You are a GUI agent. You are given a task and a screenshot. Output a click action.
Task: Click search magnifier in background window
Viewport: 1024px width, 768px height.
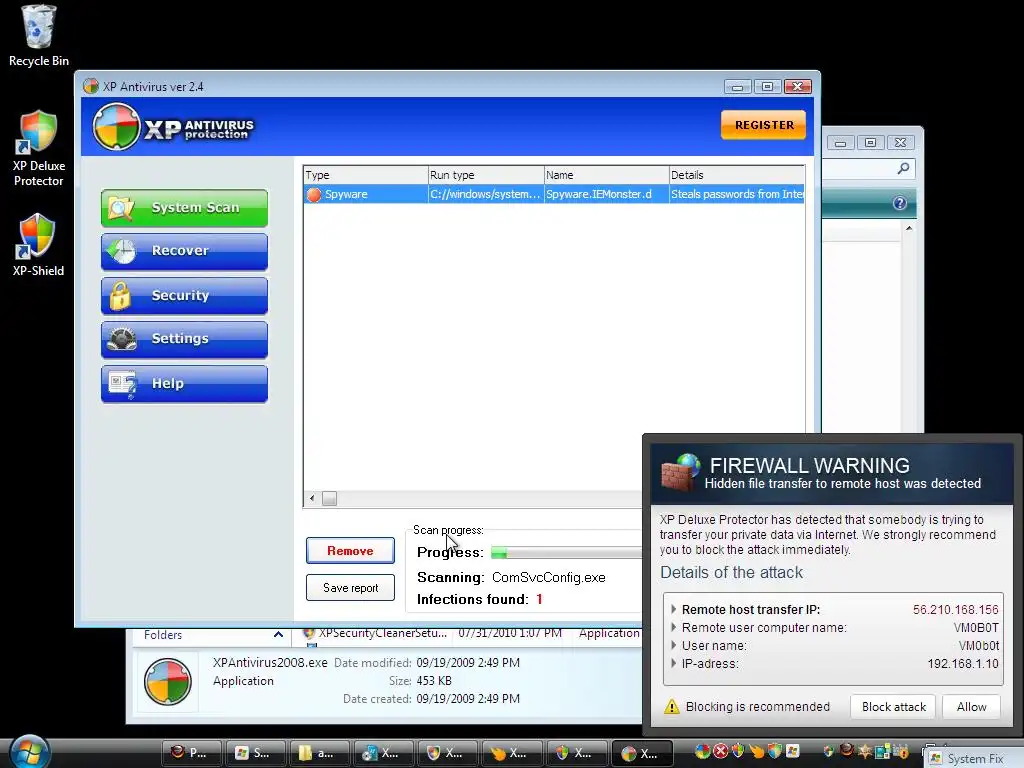[903, 168]
